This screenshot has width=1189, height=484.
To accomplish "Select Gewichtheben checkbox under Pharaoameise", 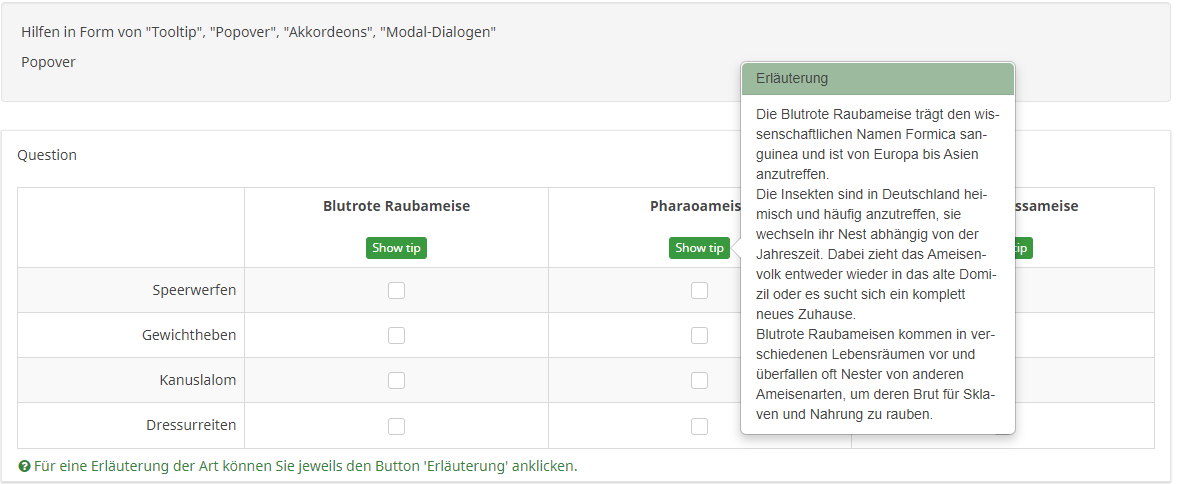I will pyautogui.click(x=699, y=335).
